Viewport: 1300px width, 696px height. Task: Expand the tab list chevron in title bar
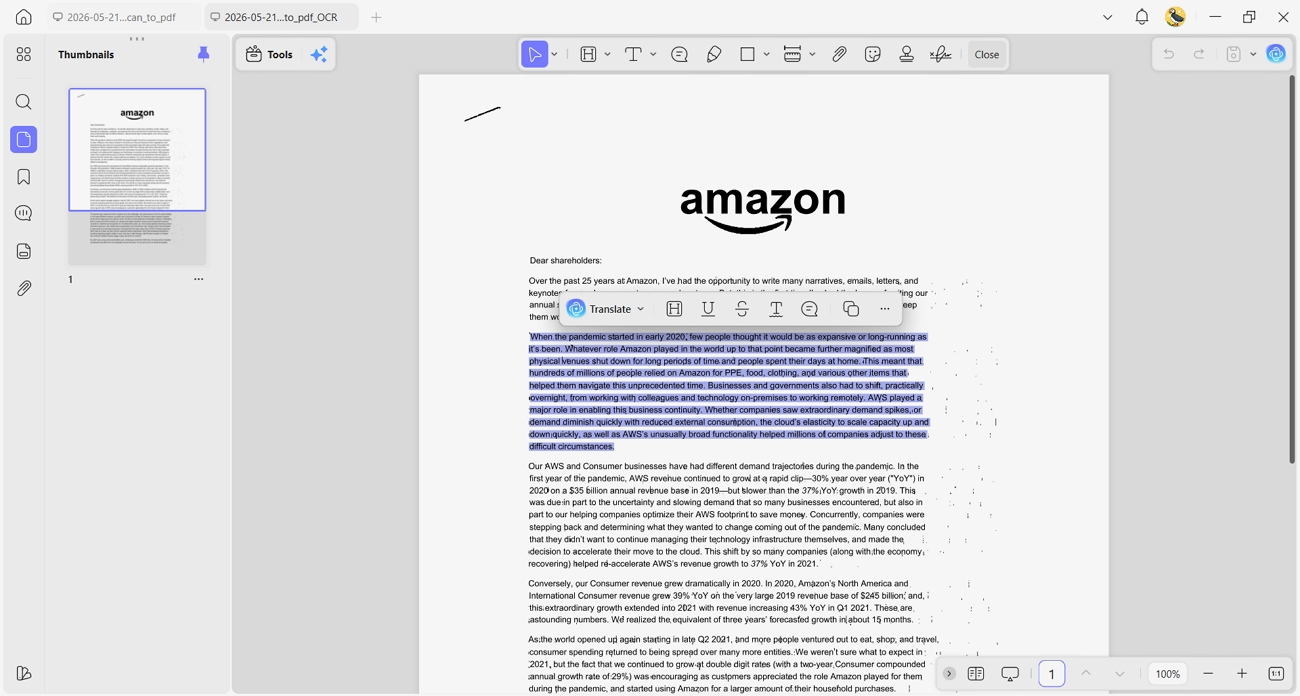point(1107,17)
